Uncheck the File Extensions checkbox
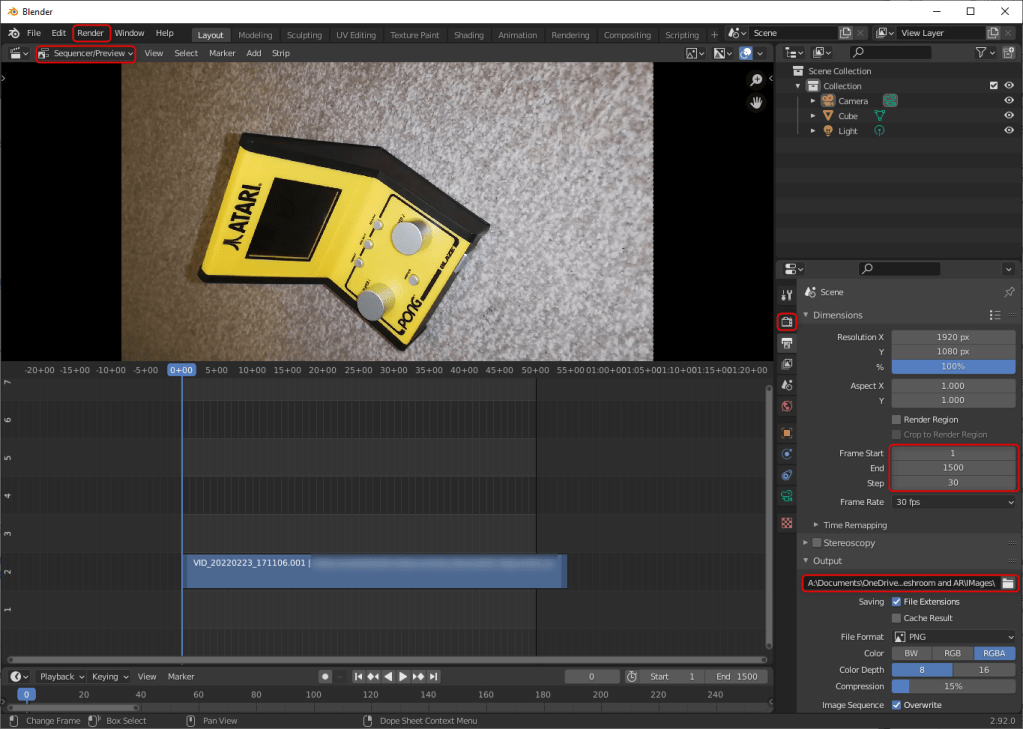The image size is (1023, 729). point(896,602)
